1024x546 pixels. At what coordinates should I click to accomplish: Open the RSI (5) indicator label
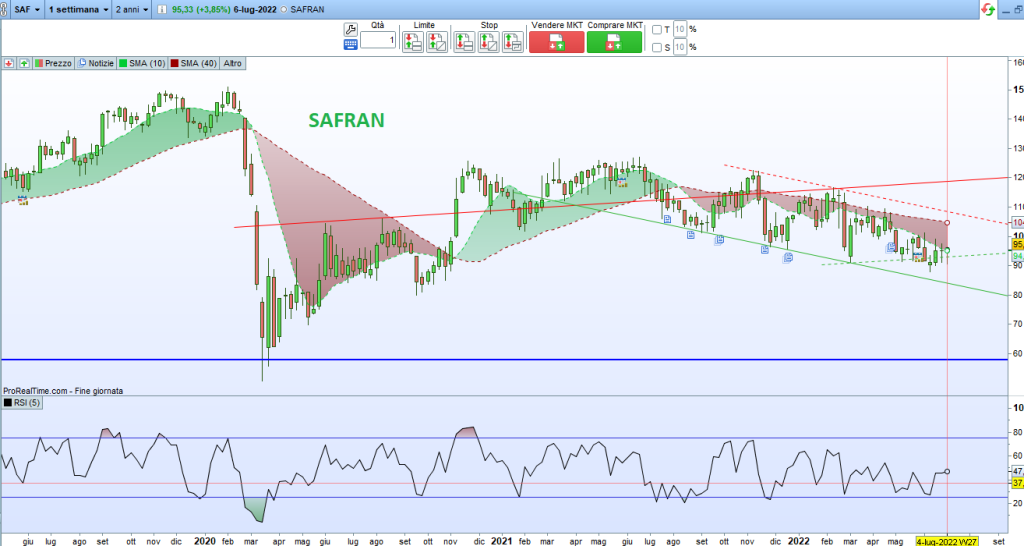coord(22,403)
